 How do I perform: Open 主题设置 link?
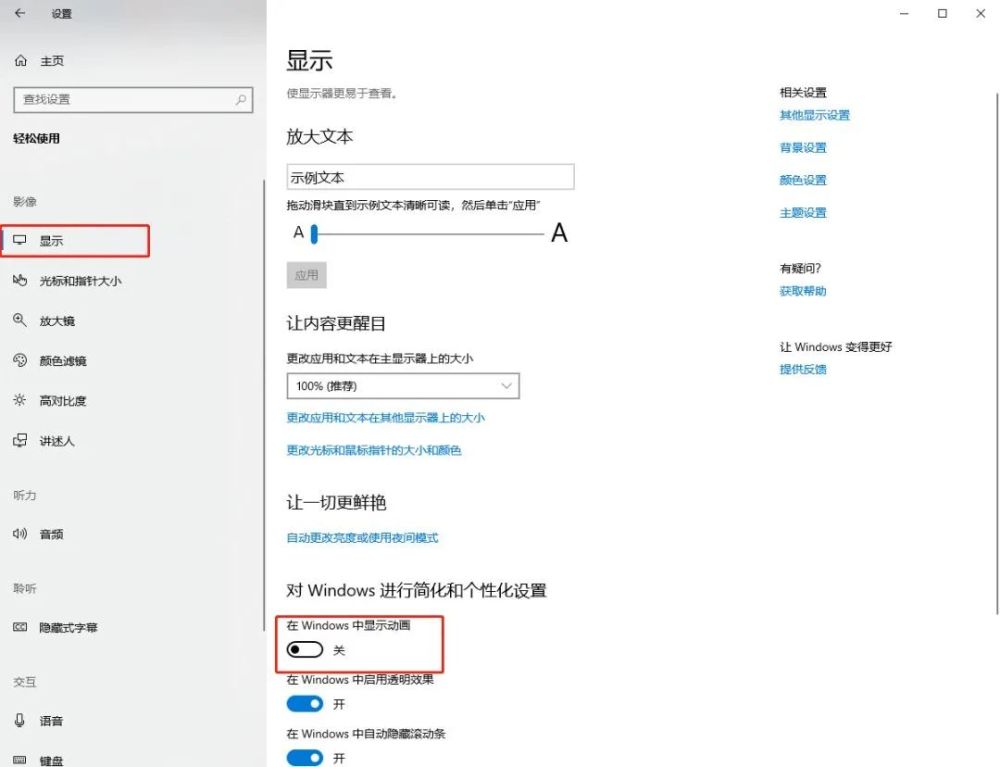coord(803,213)
